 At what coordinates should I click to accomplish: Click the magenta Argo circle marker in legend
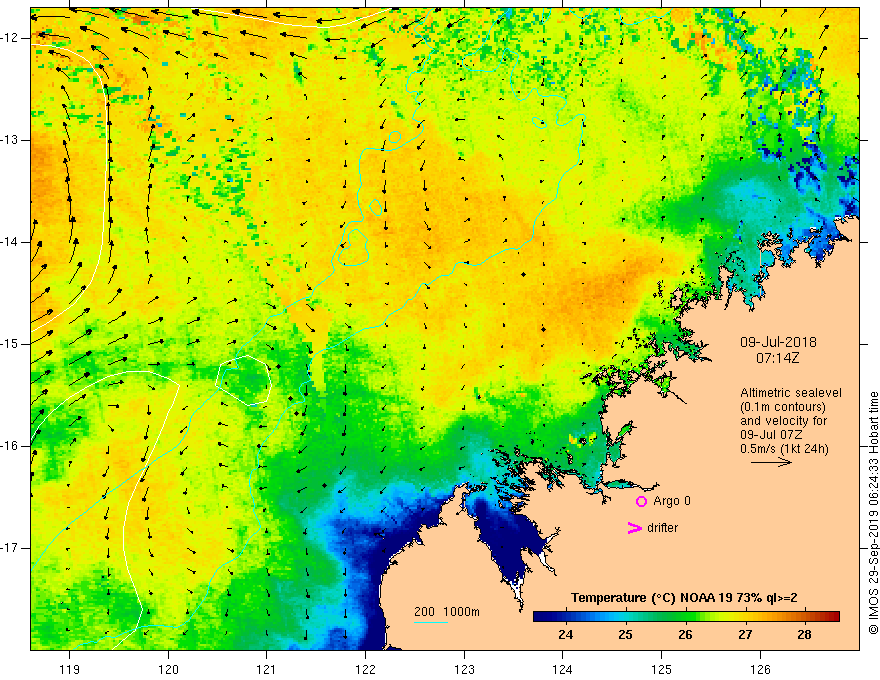641,501
